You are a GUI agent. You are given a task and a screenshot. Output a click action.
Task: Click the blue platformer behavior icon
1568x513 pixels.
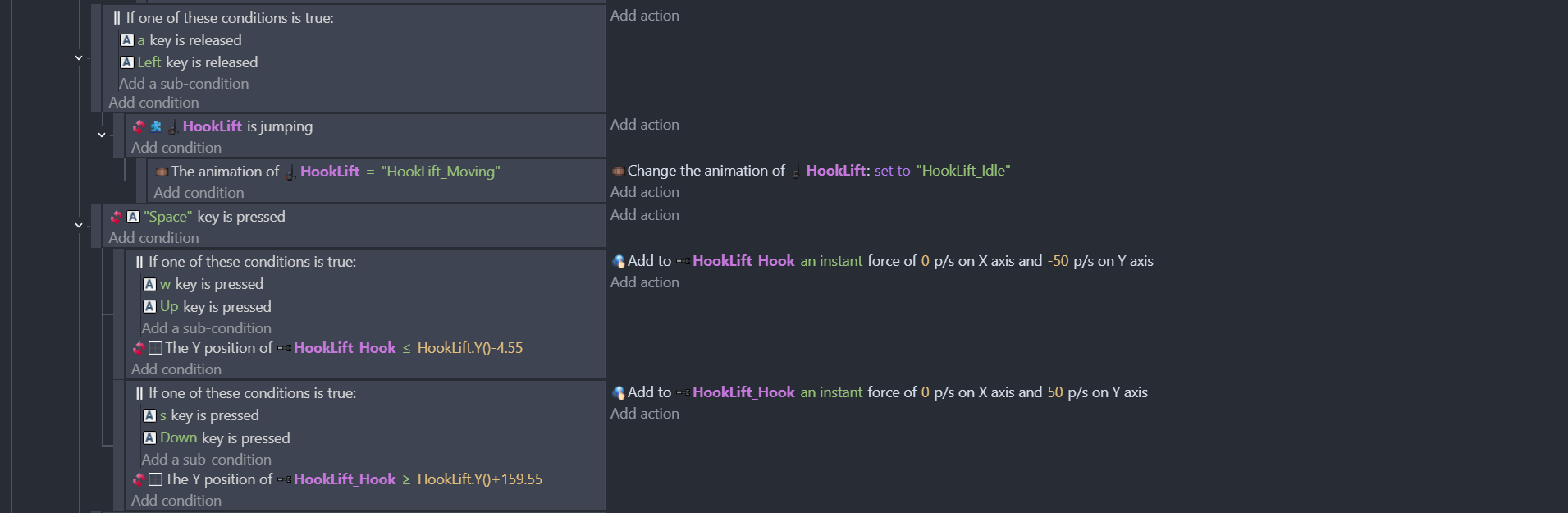click(156, 126)
